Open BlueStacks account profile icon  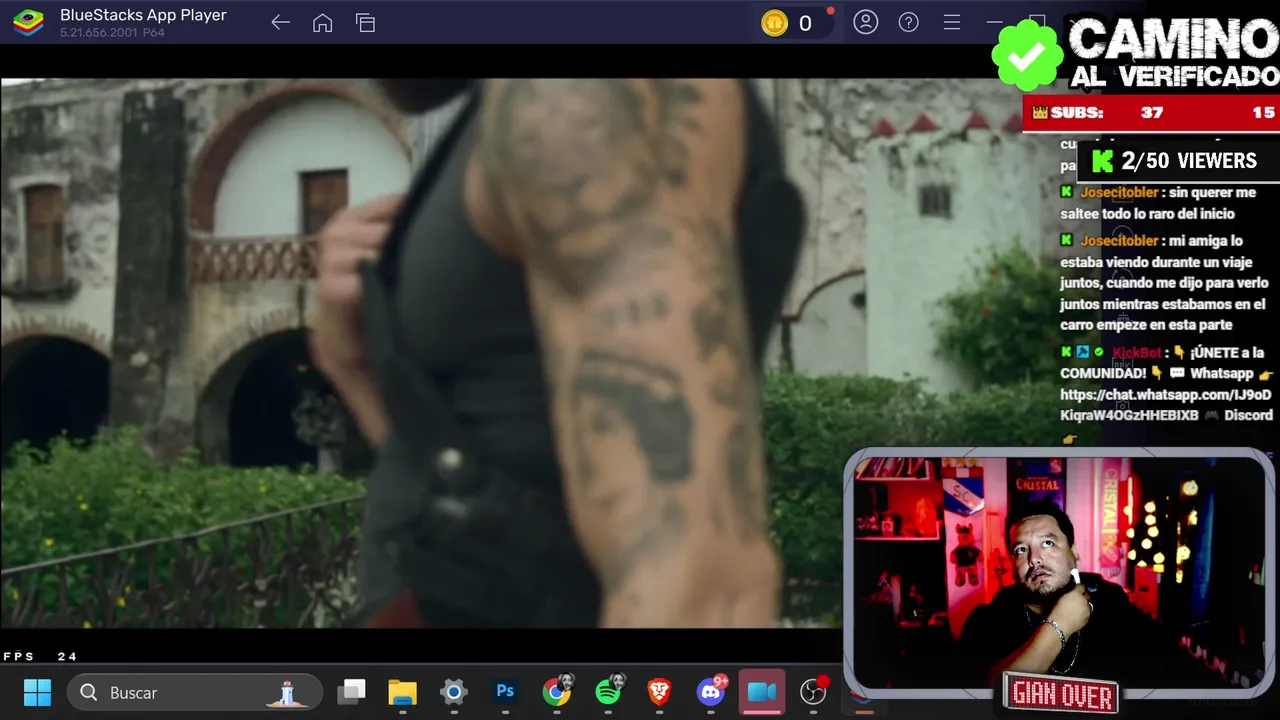pos(866,22)
